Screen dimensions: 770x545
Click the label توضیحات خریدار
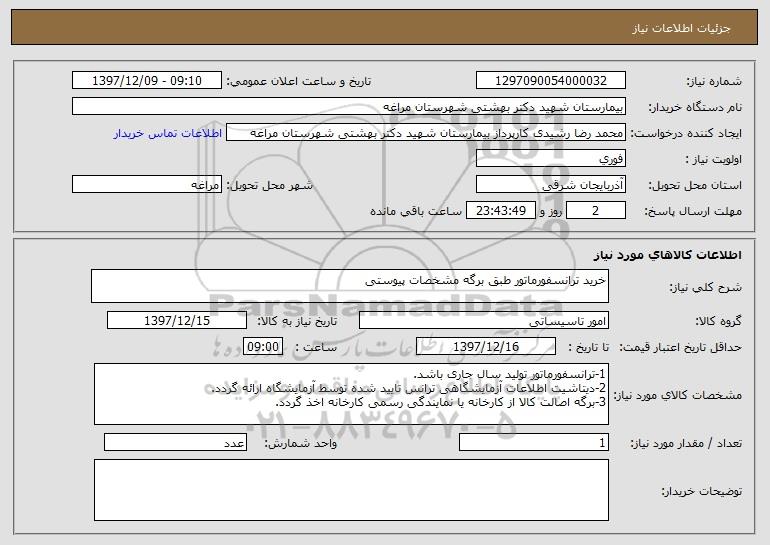(702, 490)
